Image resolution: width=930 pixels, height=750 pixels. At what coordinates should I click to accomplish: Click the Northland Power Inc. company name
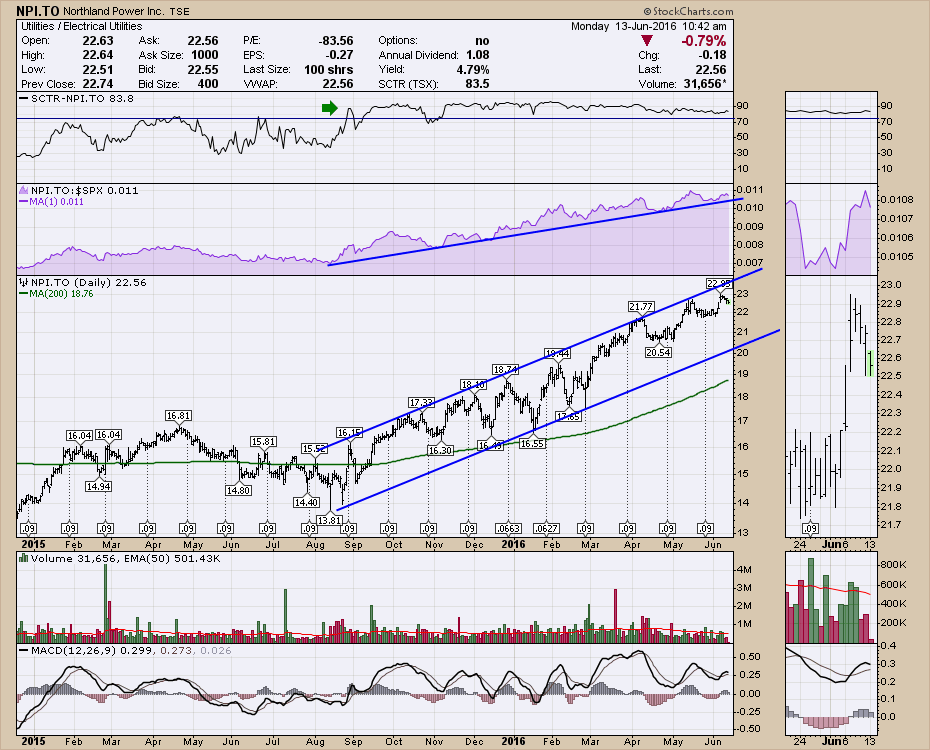(114, 11)
